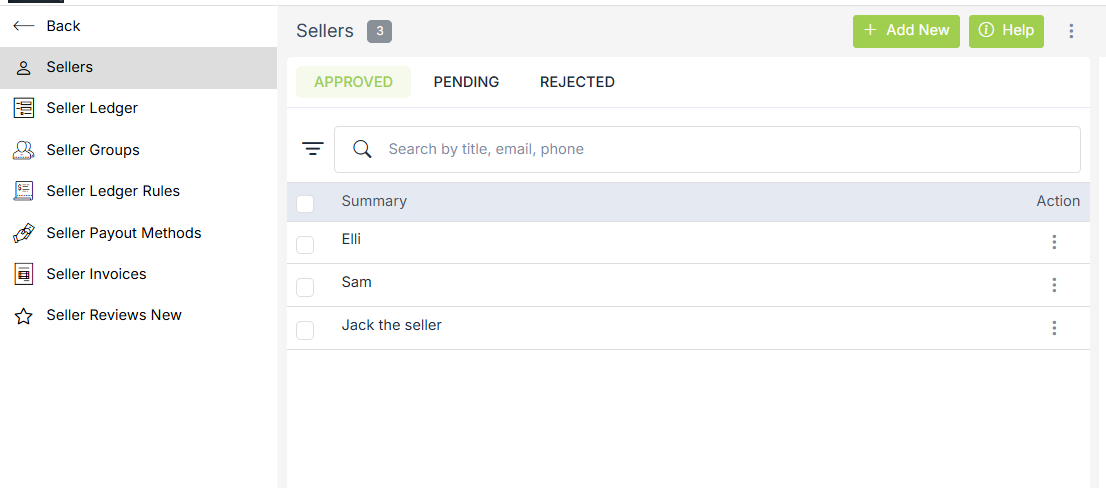
Task: Click the search by title field
Action: [720, 149]
